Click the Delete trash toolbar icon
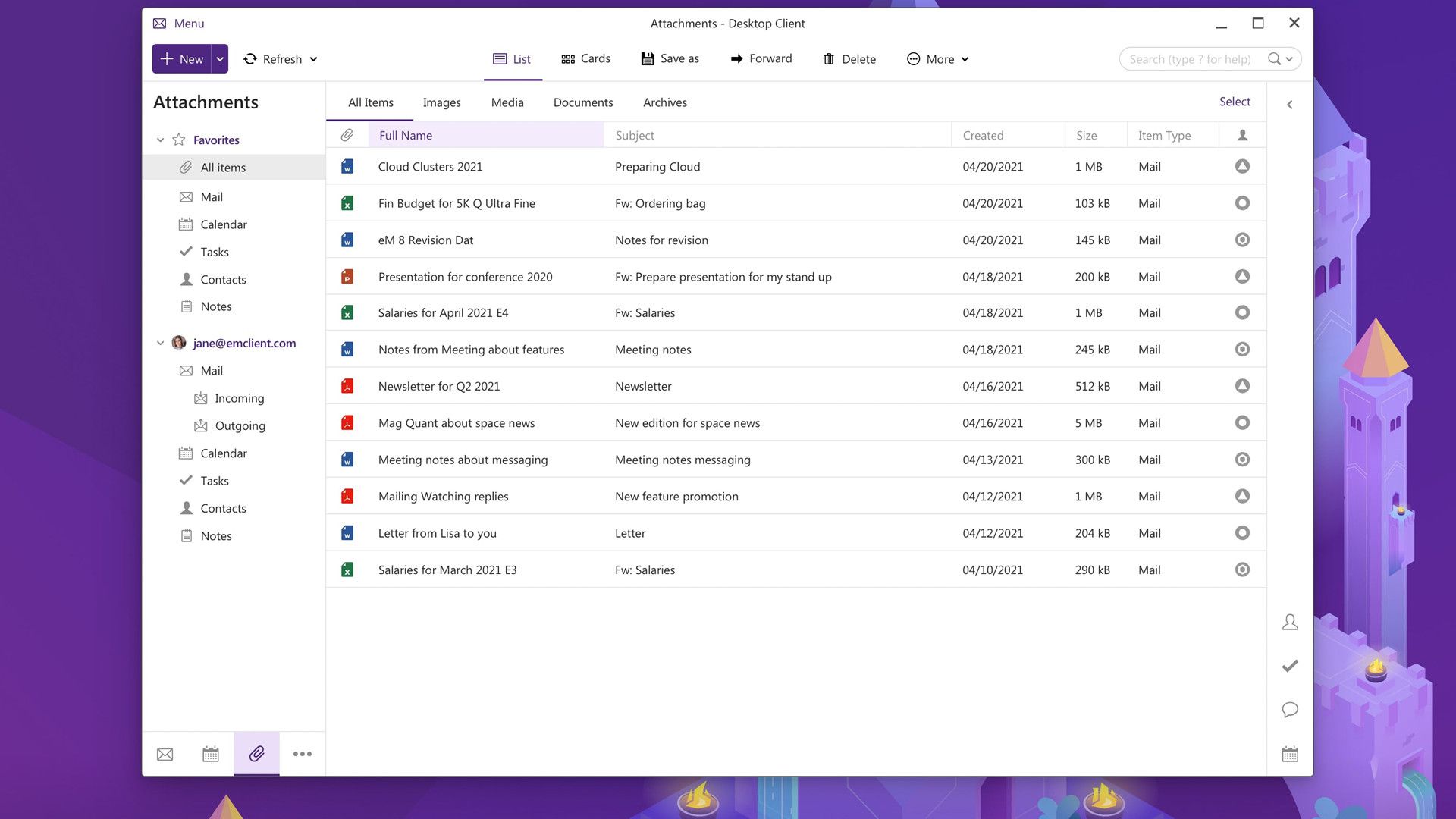The height and width of the screenshot is (819, 1456). click(829, 59)
